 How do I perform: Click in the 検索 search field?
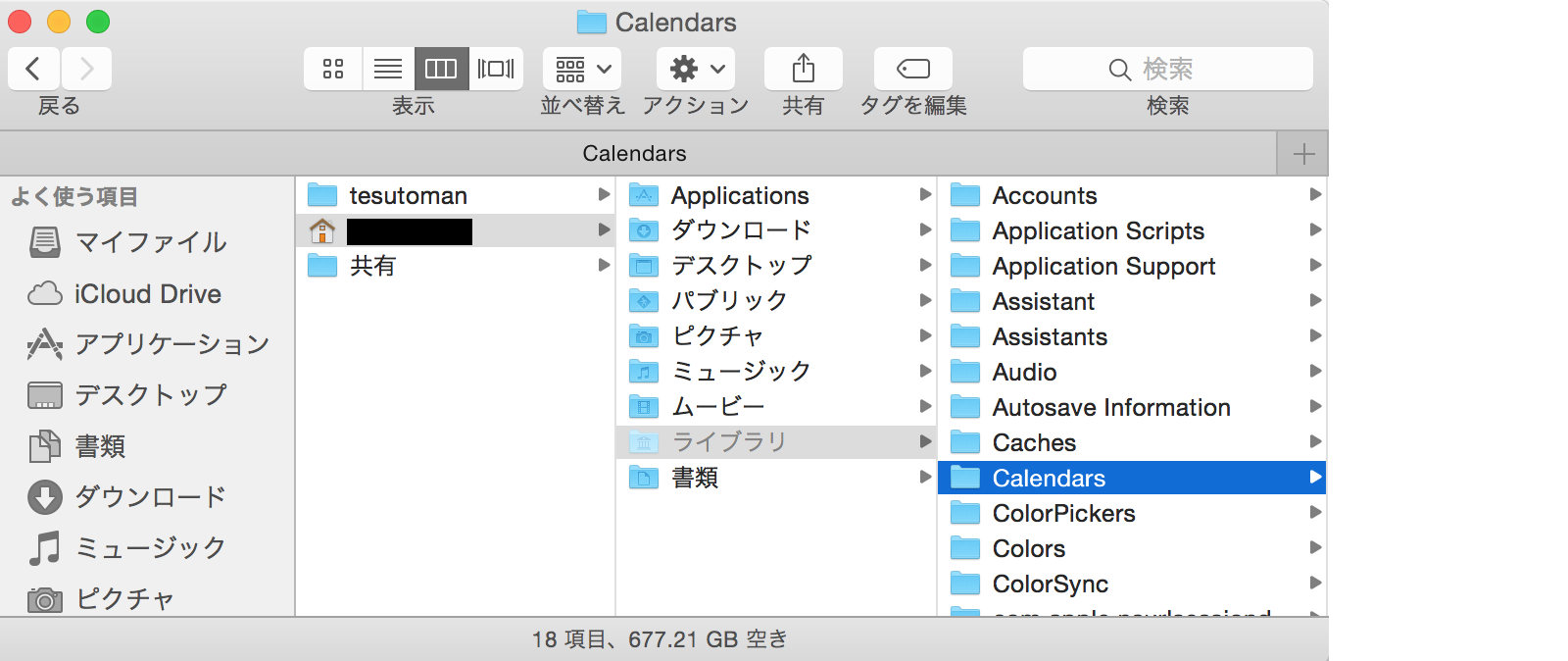[1167, 69]
